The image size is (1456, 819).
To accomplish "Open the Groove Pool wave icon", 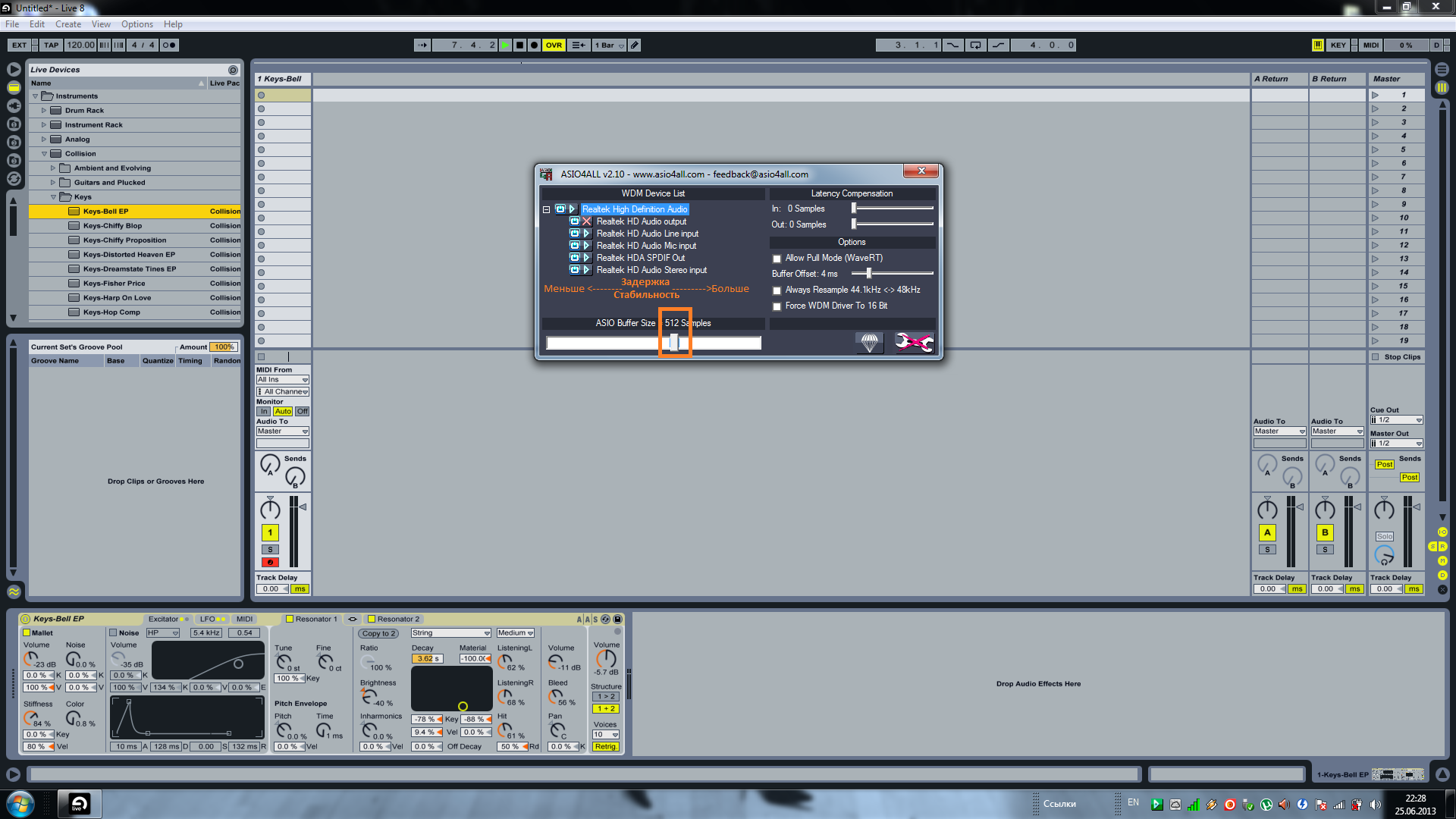I will click(x=14, y=591).
